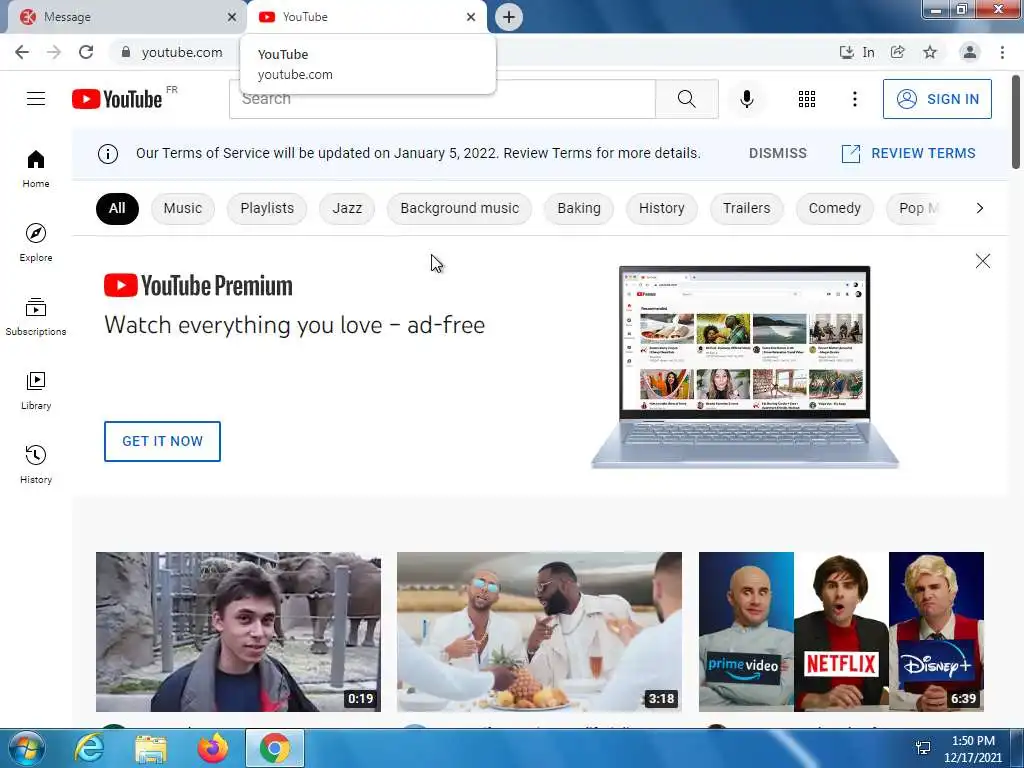Filter by Comedy chip
Screen dimensions: 1024x768
(835, 208)
